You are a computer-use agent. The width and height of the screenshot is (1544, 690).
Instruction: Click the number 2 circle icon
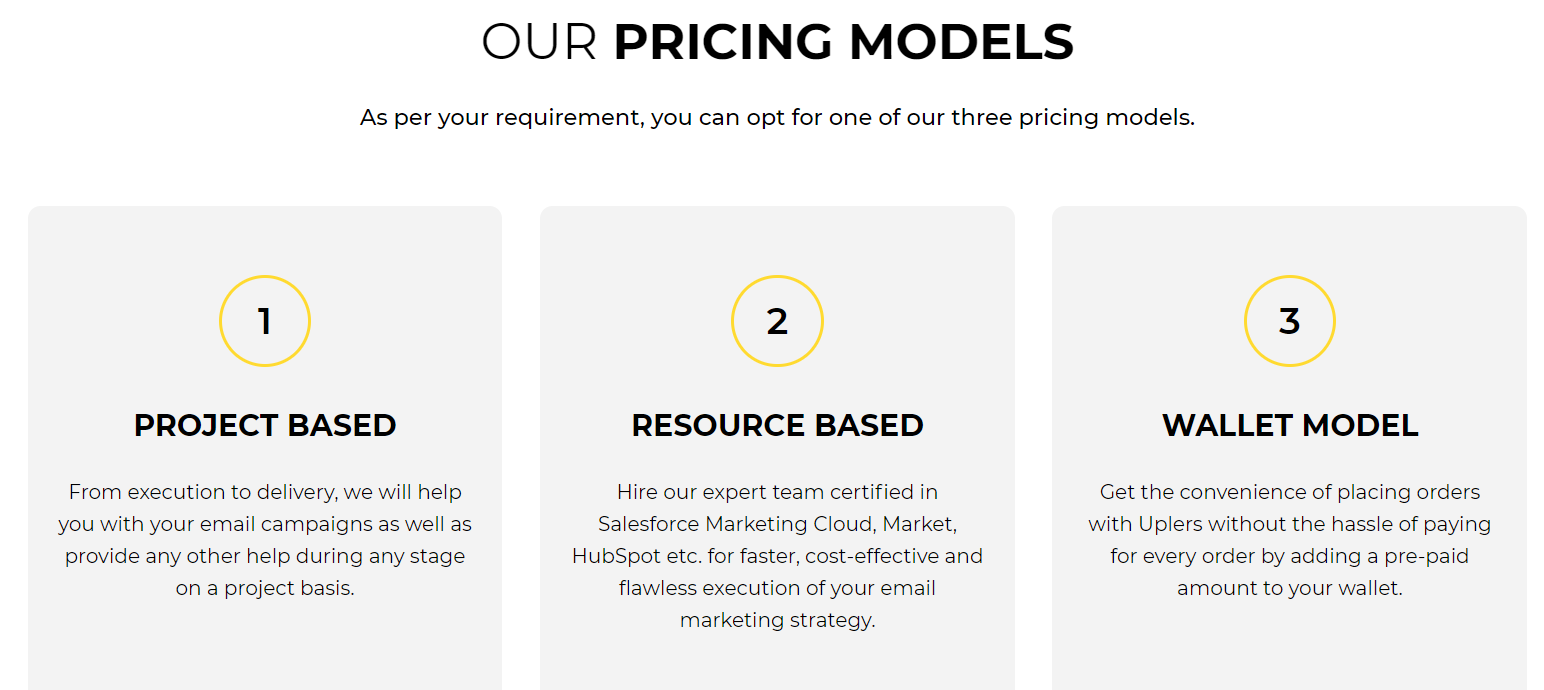(x=777, y=321)
